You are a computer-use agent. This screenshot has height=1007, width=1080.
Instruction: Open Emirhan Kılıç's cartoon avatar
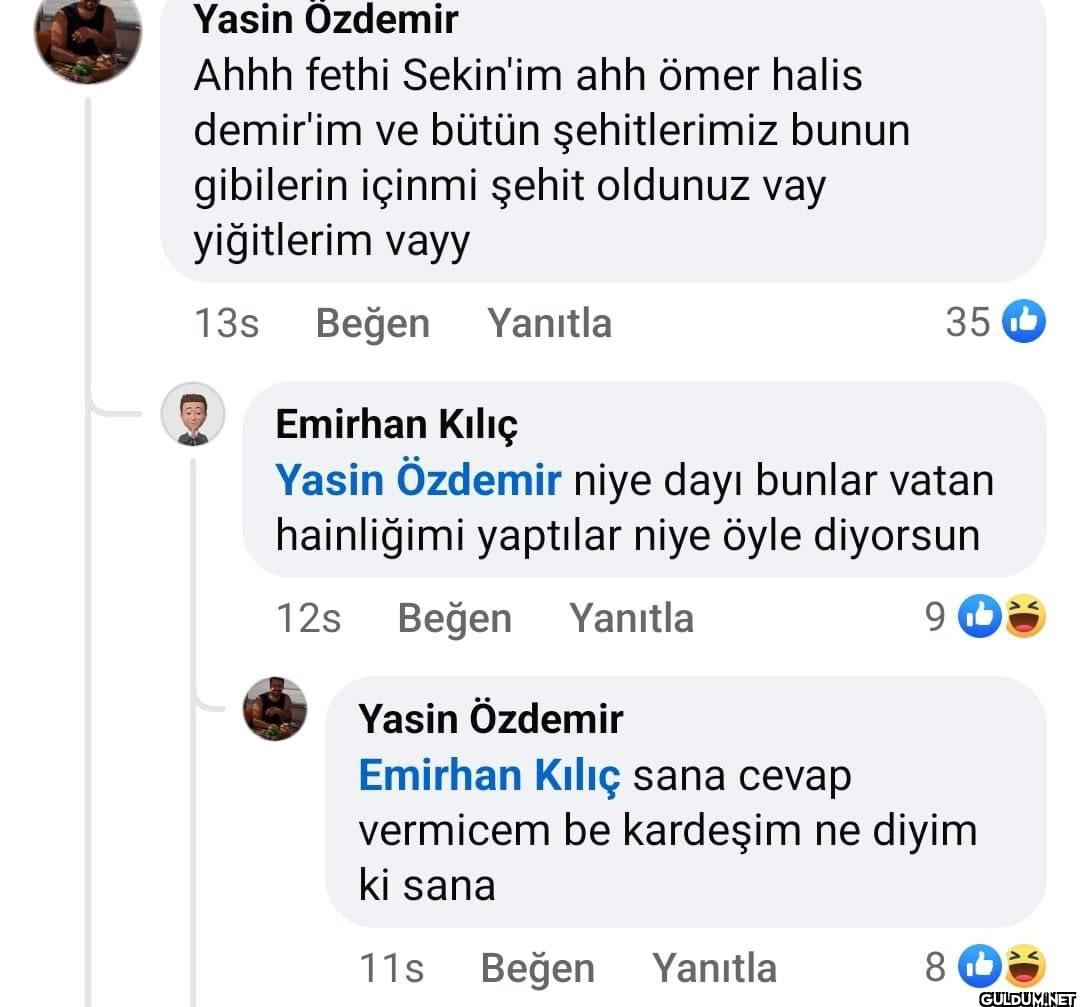(x=193, y=414)
